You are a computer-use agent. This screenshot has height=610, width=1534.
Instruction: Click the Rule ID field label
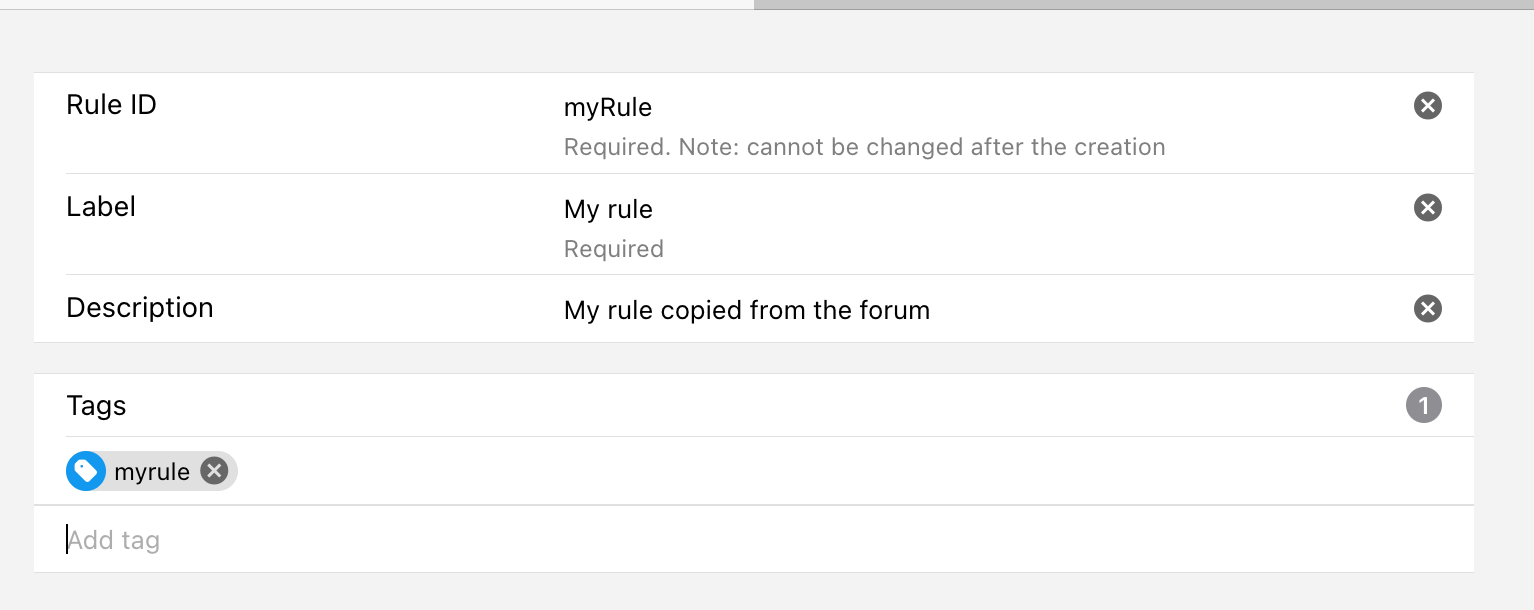click(111, 105)
